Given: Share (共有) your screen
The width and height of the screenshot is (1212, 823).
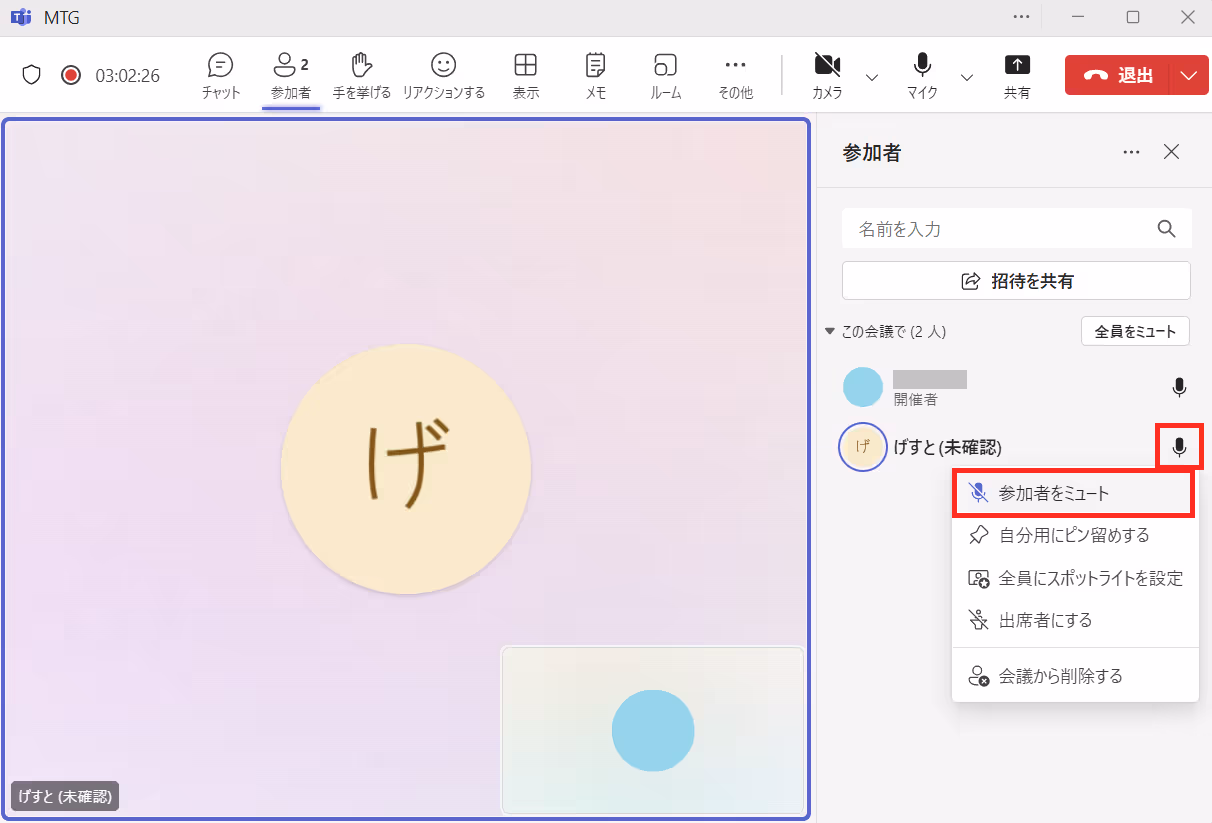Looking at the screenshot, I should 1017,76.
